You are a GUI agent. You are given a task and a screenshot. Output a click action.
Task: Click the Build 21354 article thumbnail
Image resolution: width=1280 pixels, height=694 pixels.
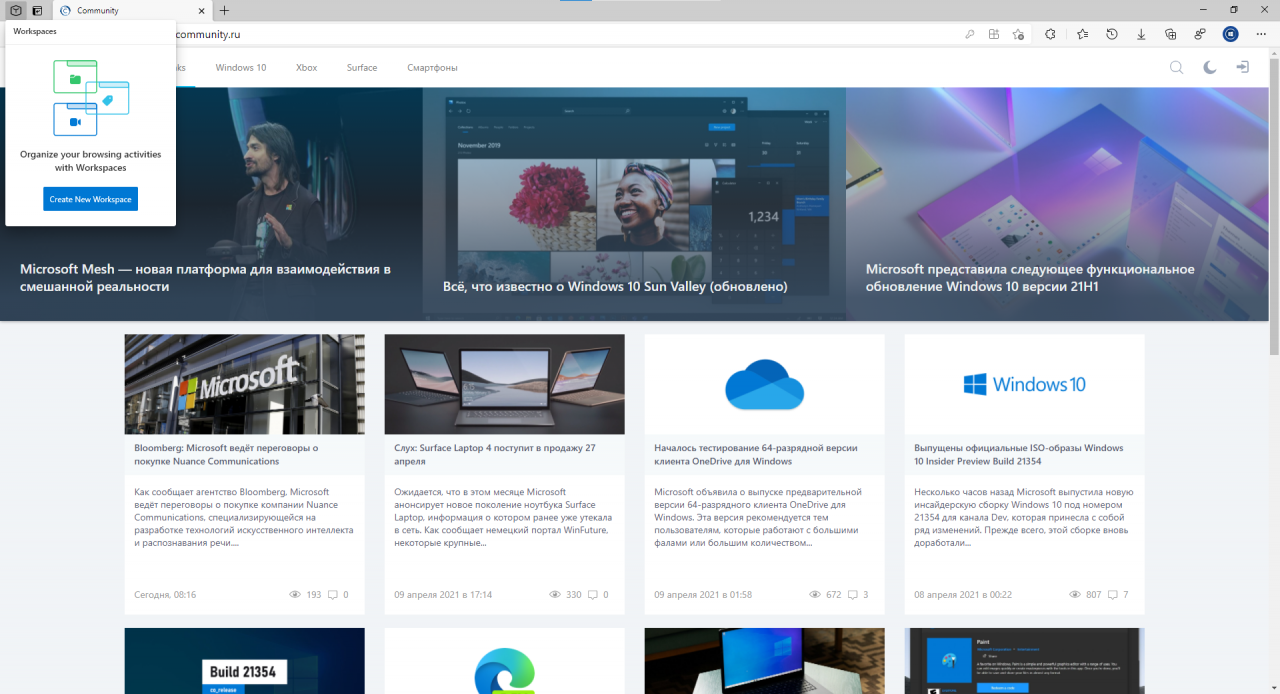tap(245, 661)
